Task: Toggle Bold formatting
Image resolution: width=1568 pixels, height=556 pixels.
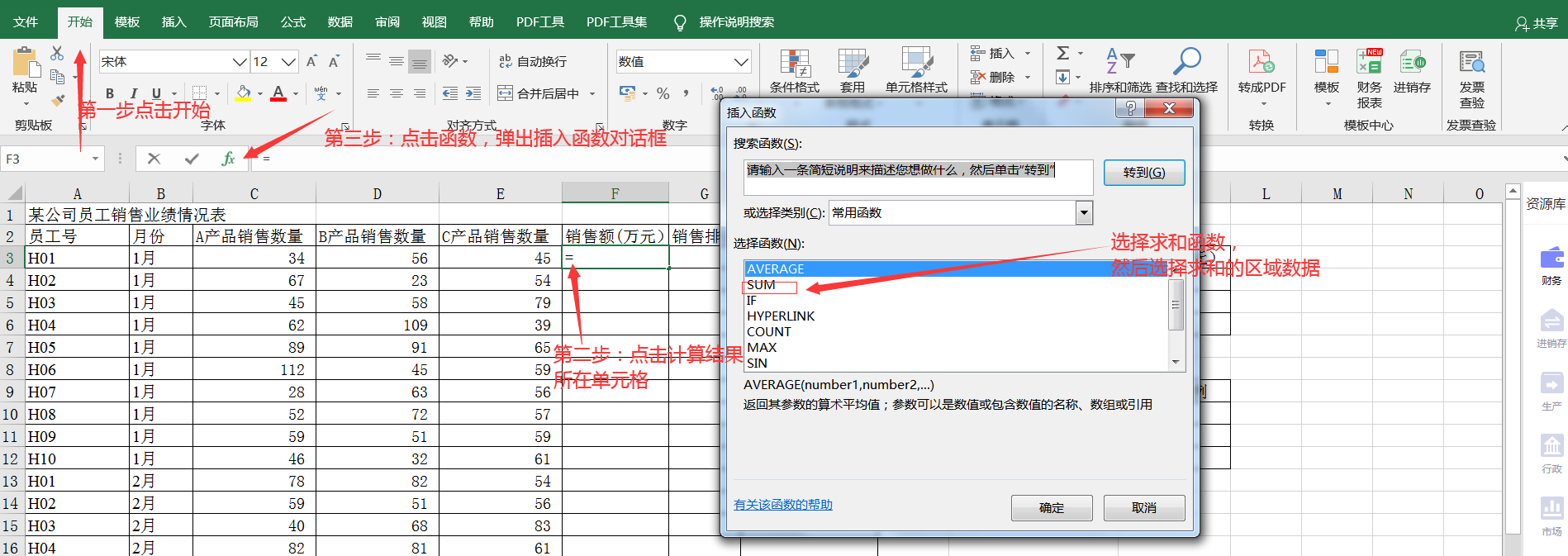Action: (x=110, y=93)
